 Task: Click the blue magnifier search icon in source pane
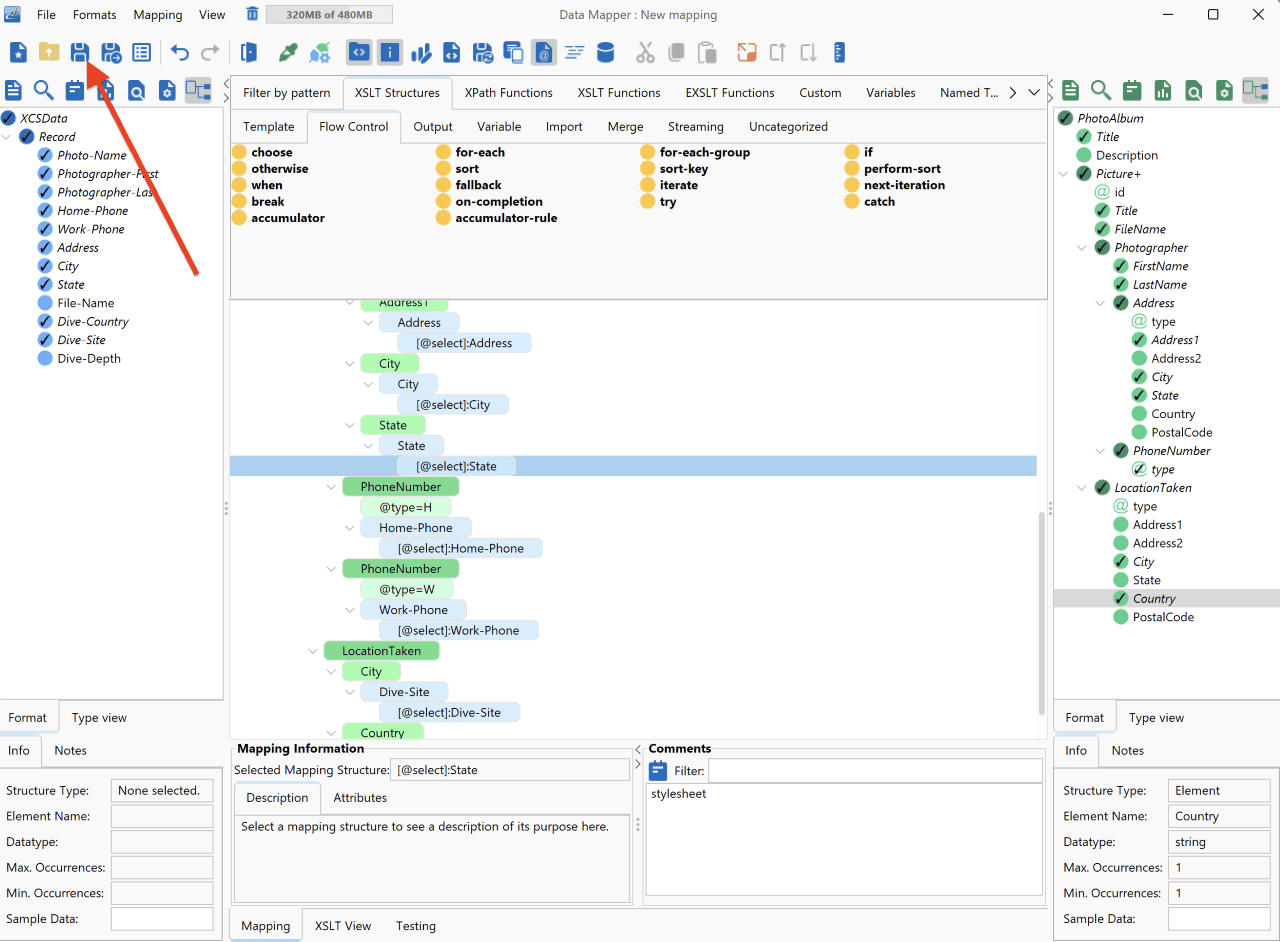click(44, 91)
